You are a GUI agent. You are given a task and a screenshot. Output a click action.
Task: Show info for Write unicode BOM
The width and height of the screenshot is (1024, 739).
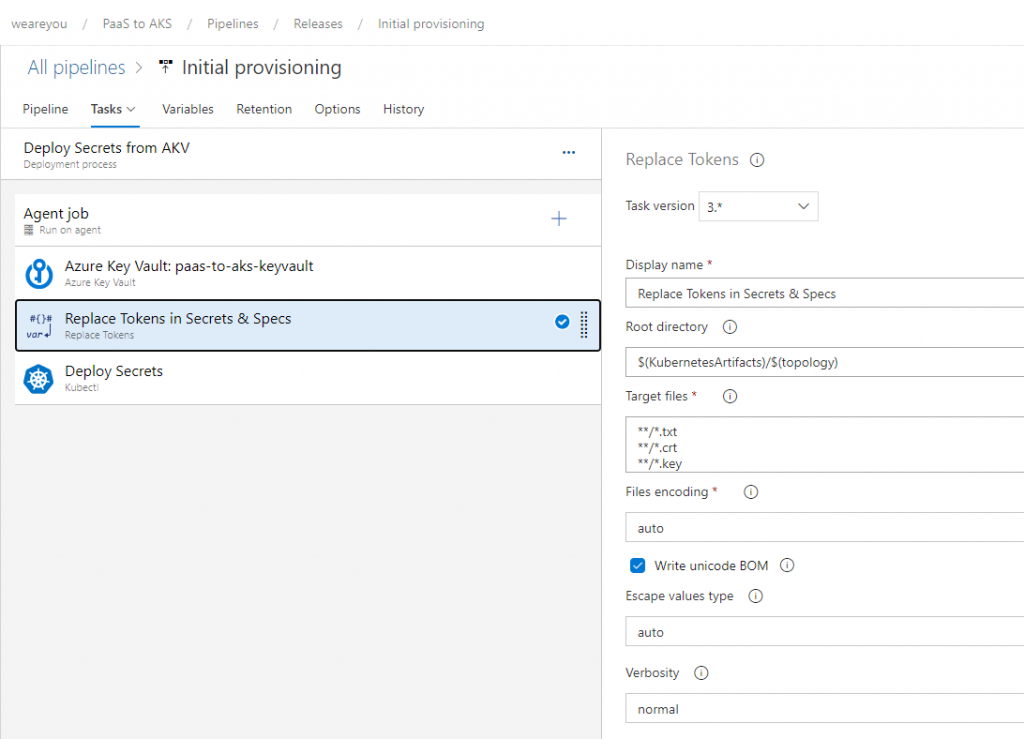click(x=787, y=565)
